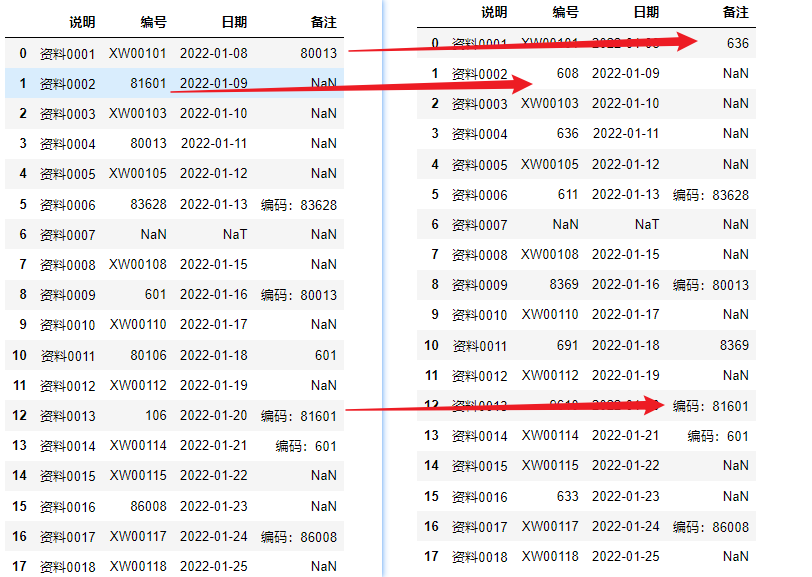Click XW00103 in the right table
Screen dimensions: 812x577
[549, 103]
